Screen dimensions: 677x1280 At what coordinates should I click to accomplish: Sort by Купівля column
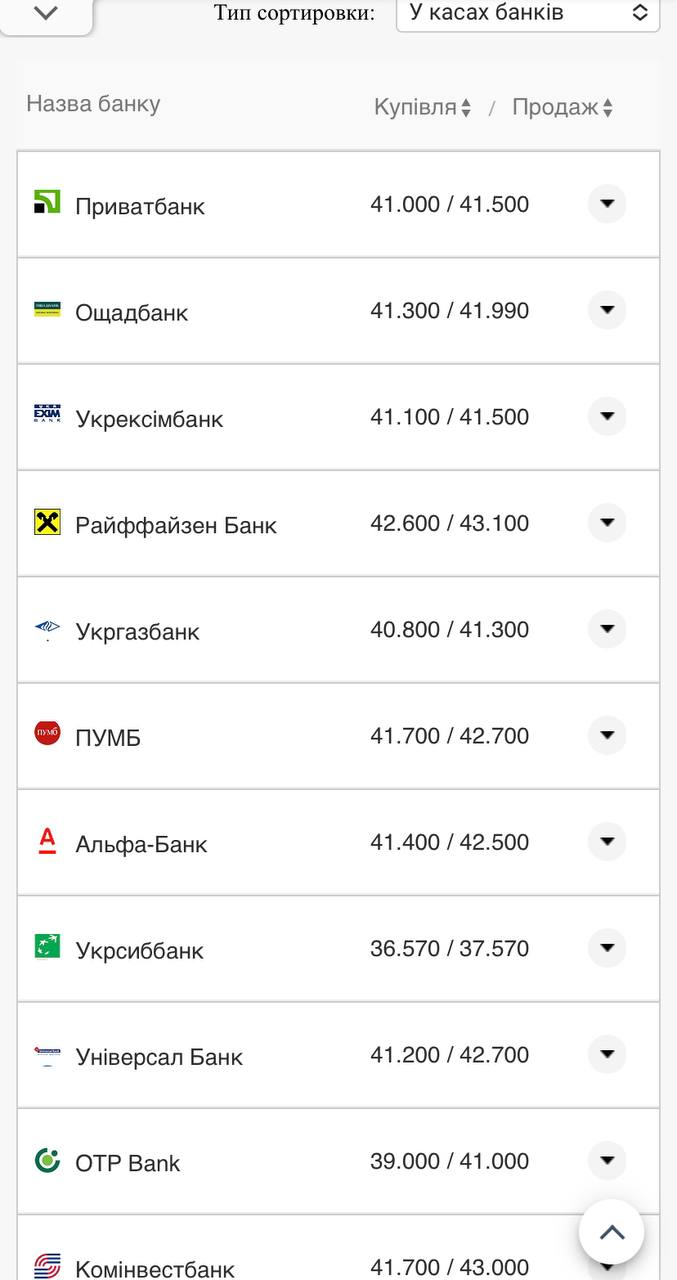point(422,108)
